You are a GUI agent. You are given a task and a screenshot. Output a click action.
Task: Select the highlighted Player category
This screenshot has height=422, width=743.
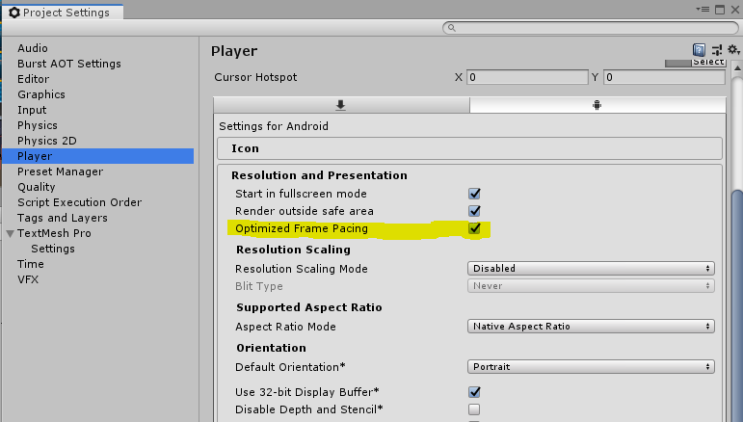coord(98,156)
